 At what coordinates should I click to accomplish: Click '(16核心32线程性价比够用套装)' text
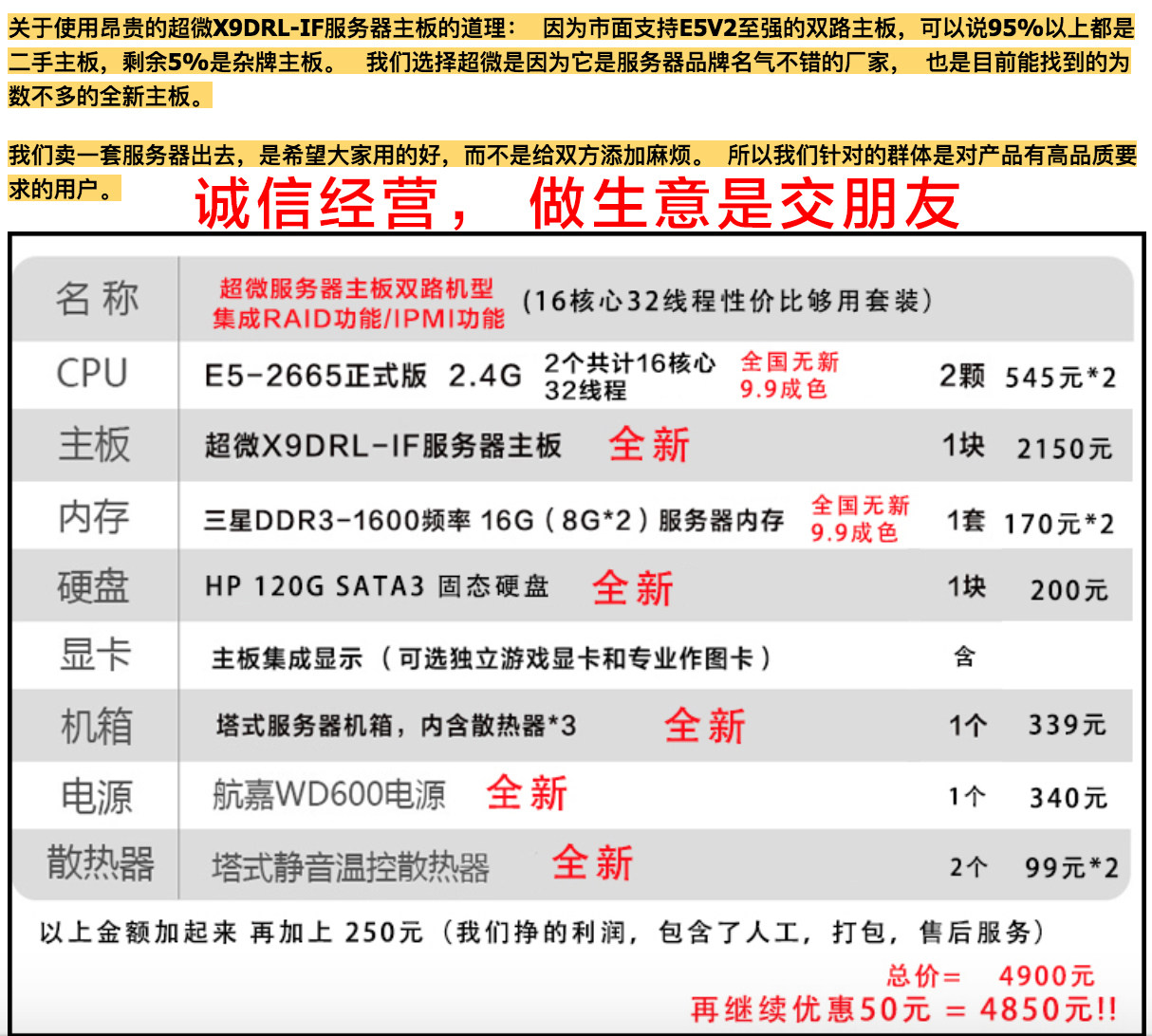pyautogui.click(x=728, y=302)
